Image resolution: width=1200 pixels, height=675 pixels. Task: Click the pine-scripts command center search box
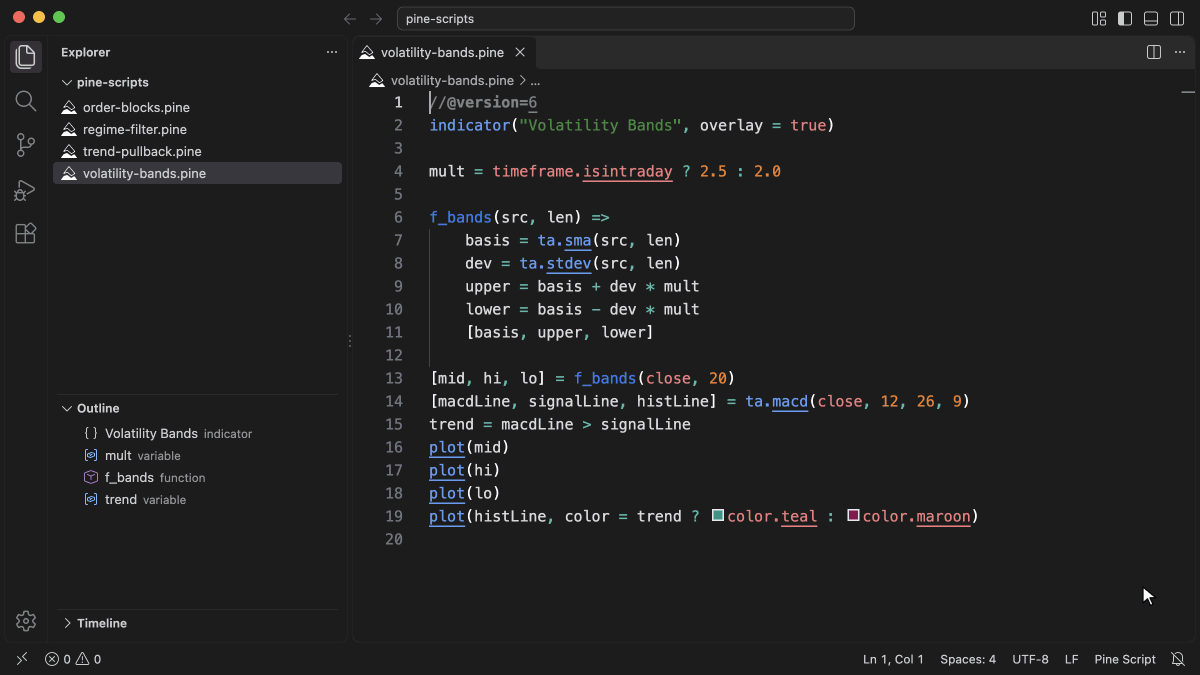click(x=626, y=19)
